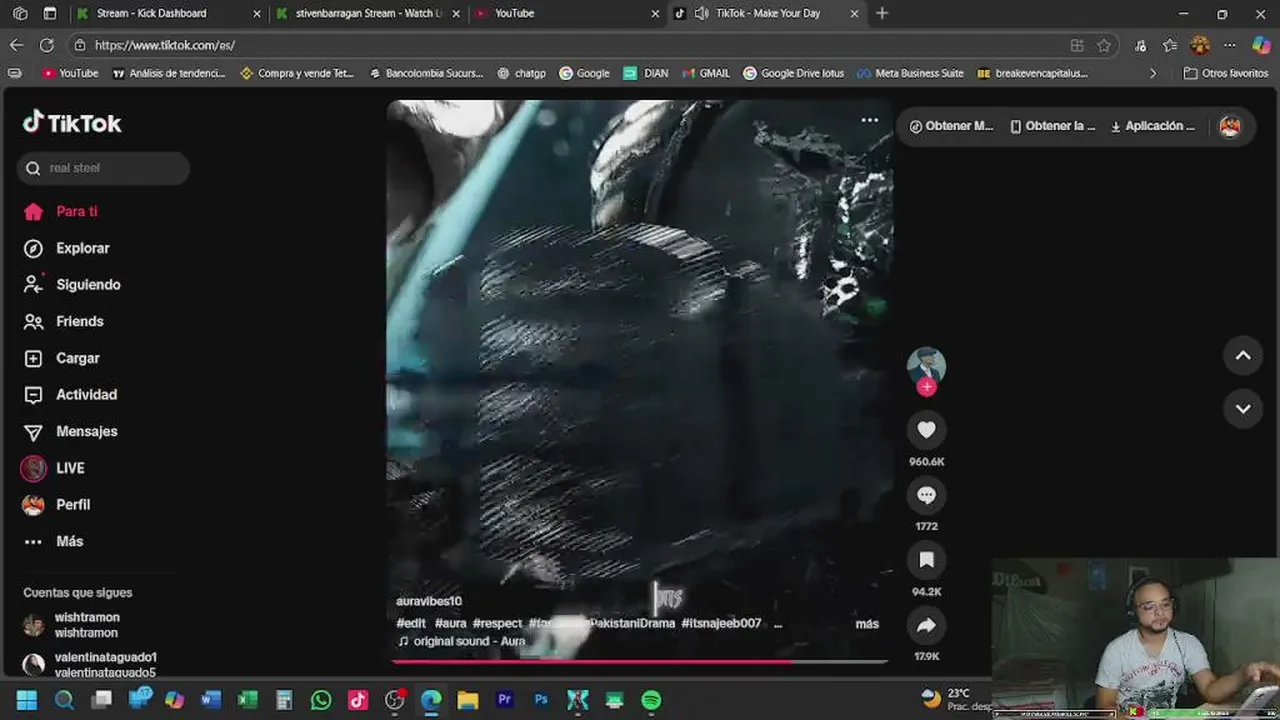The width and height of the screenshot is (1280, 720).
Task: Open the #itsnajeeb007 hashtag
Action: click(x=721, y=623)
